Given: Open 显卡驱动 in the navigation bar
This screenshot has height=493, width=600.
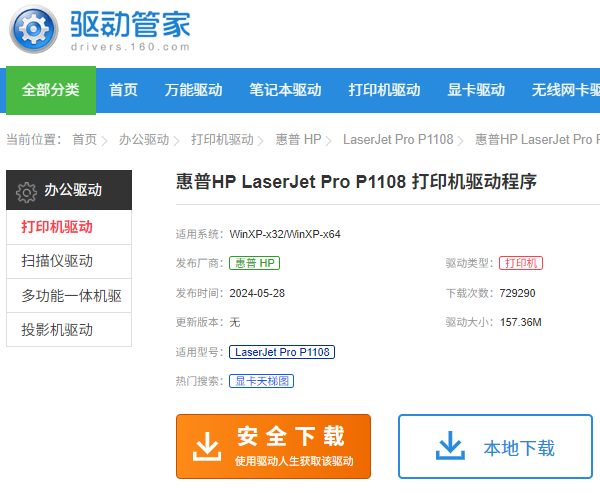Looking at the screenshot, I should (x=476, y=90).
